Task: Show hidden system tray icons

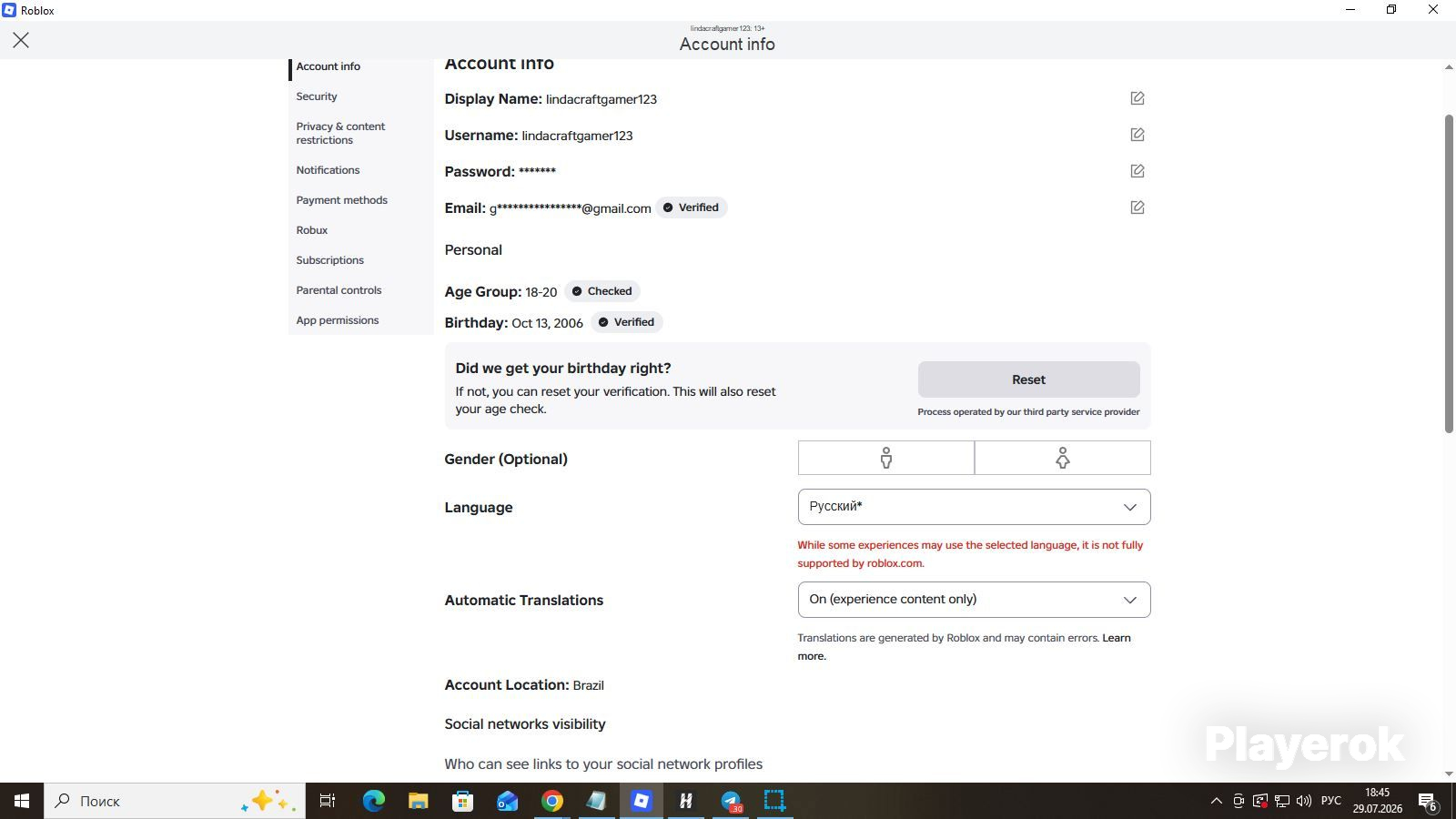Action: (1216, 801)
